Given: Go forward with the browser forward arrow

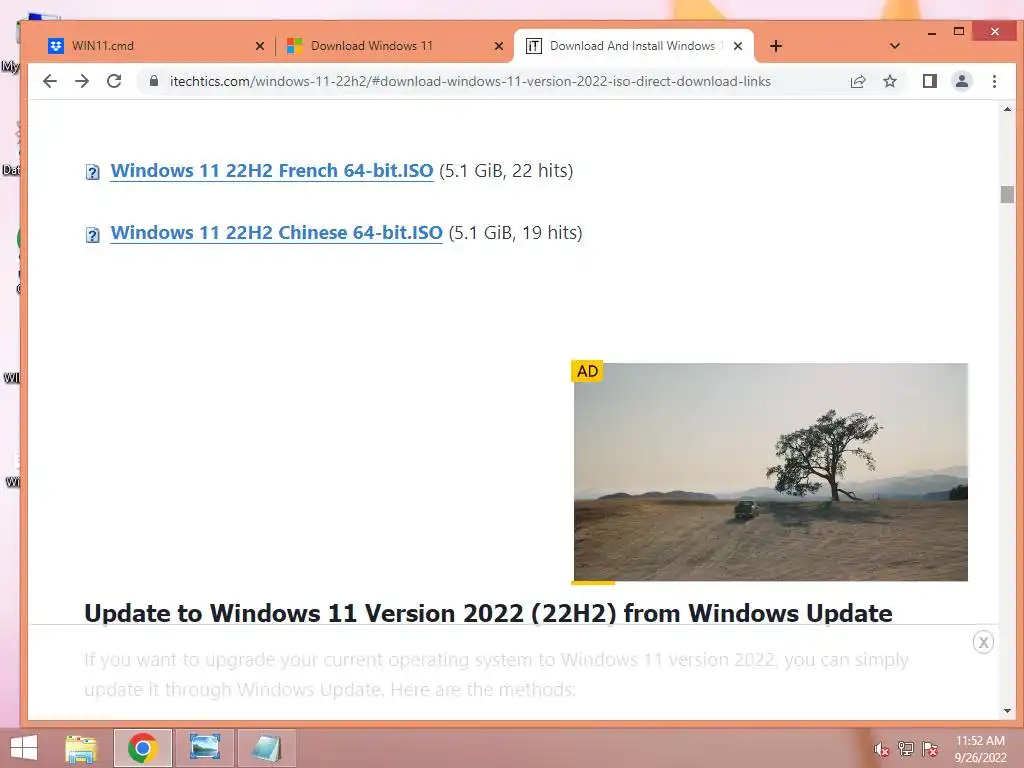Looking at the screenshot, I should coord(82,81).
